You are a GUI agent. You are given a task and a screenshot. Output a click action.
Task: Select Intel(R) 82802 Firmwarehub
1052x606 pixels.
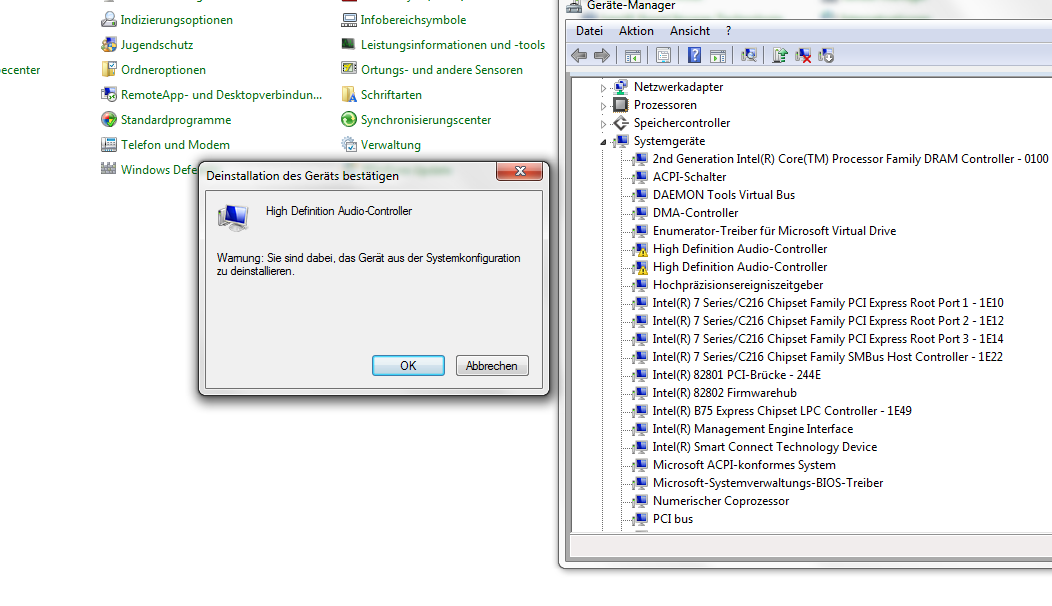click(725, 393)
